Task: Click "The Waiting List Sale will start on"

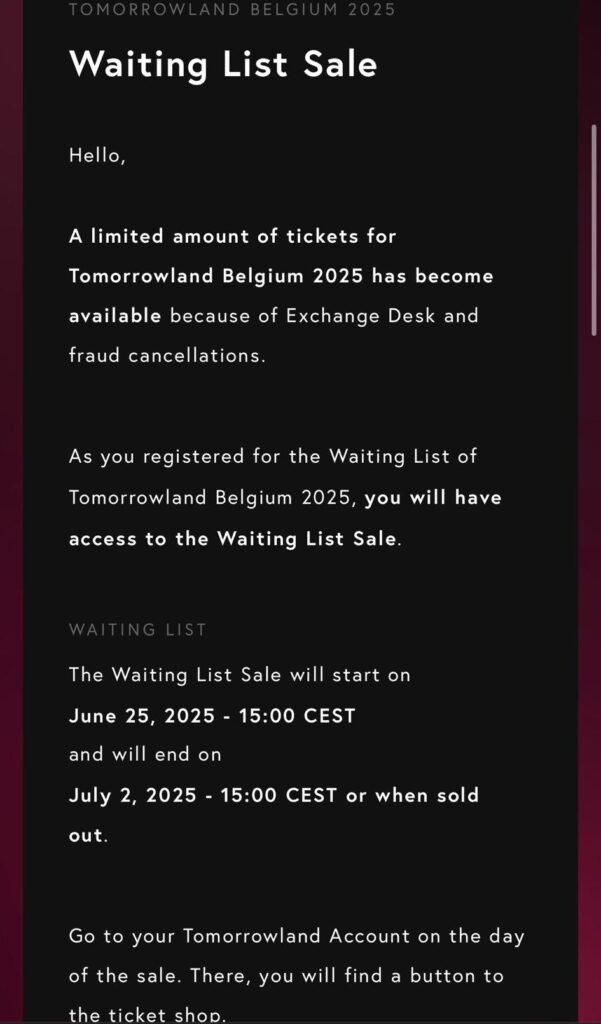Action: [239, 675]
